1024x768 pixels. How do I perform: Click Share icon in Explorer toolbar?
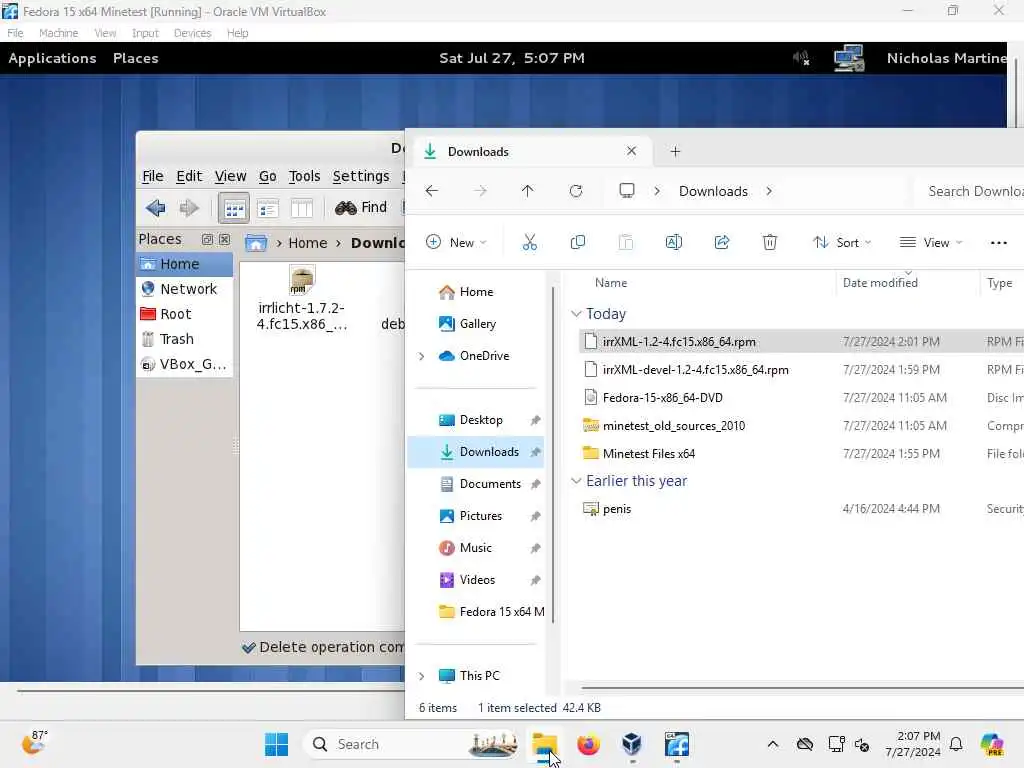tap(722, 242)
